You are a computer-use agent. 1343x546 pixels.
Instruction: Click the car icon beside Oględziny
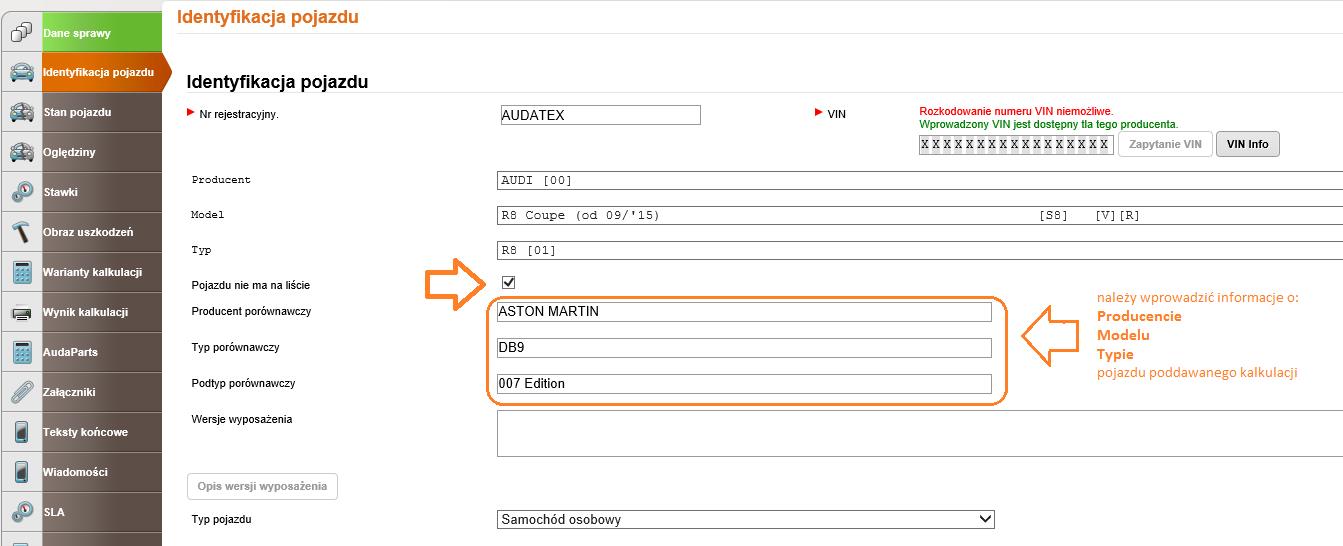(20, 152)
